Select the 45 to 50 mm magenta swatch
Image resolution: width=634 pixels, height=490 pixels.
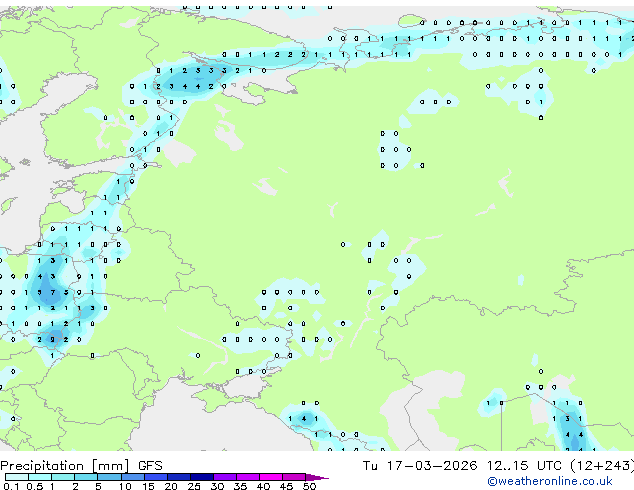[x=294, y=477]
